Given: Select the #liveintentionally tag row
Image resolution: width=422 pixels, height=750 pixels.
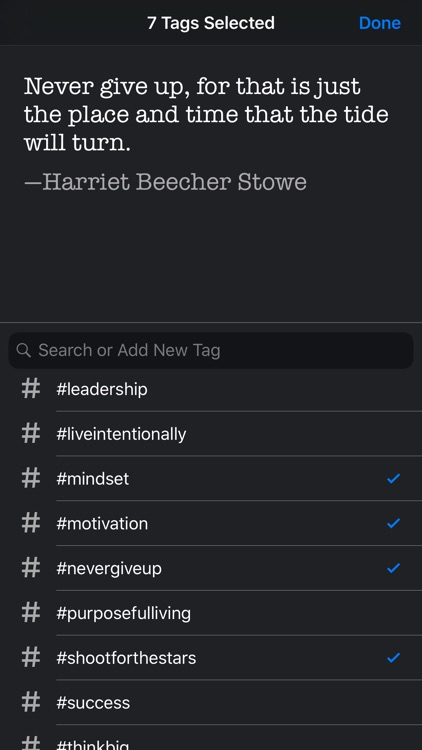Looking at the screenshot, I should click(x=211, y=434).
